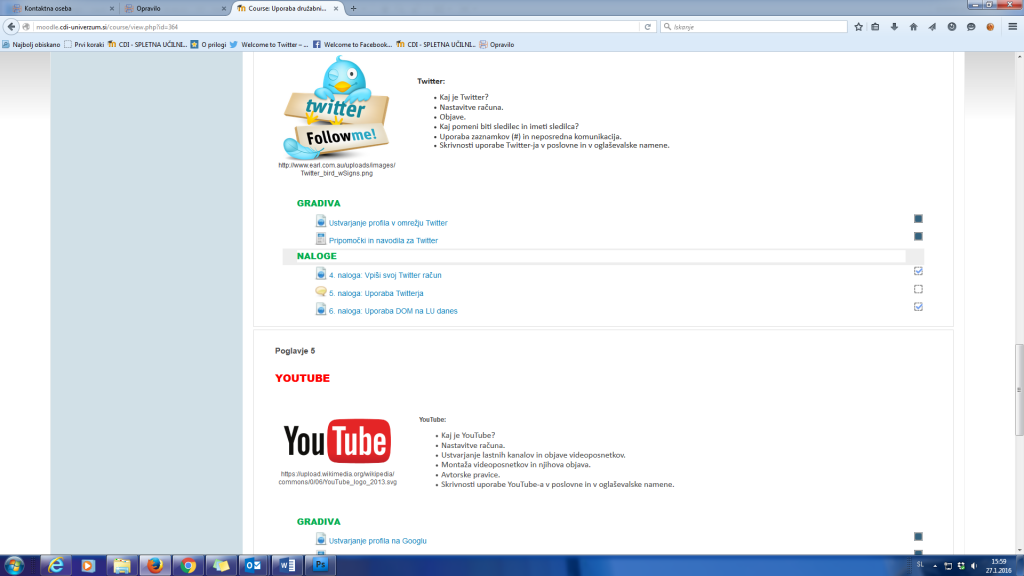Image resolution: width=1024 pixels, height=576 pixels.
Task: Toggle completion for 4. naloga Twitter račun
Action: pyautogui.click(x=918, y=271)
